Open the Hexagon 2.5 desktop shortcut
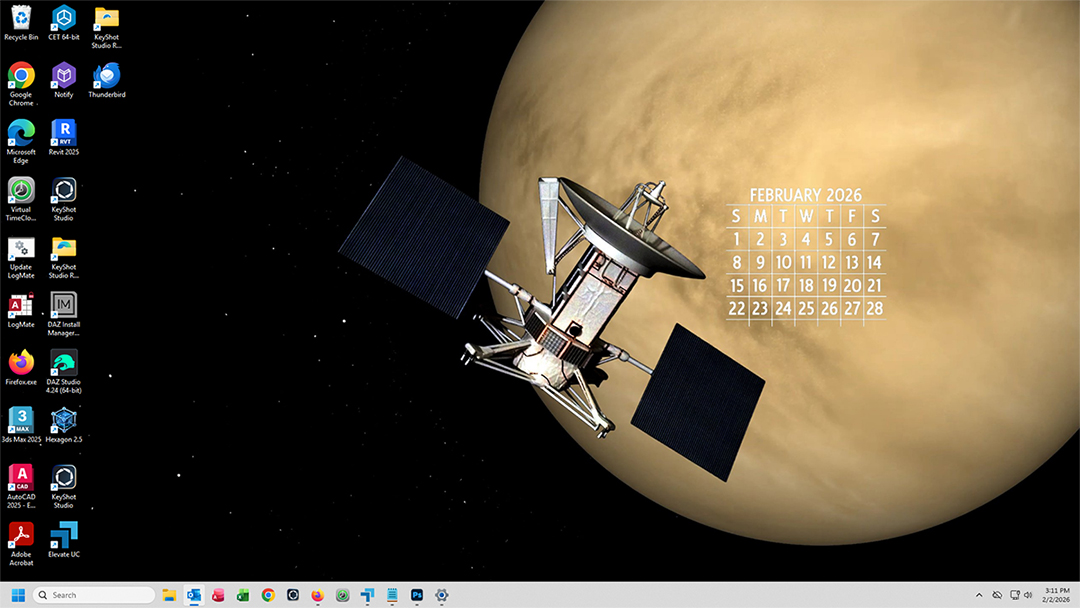 pos(64,420)
